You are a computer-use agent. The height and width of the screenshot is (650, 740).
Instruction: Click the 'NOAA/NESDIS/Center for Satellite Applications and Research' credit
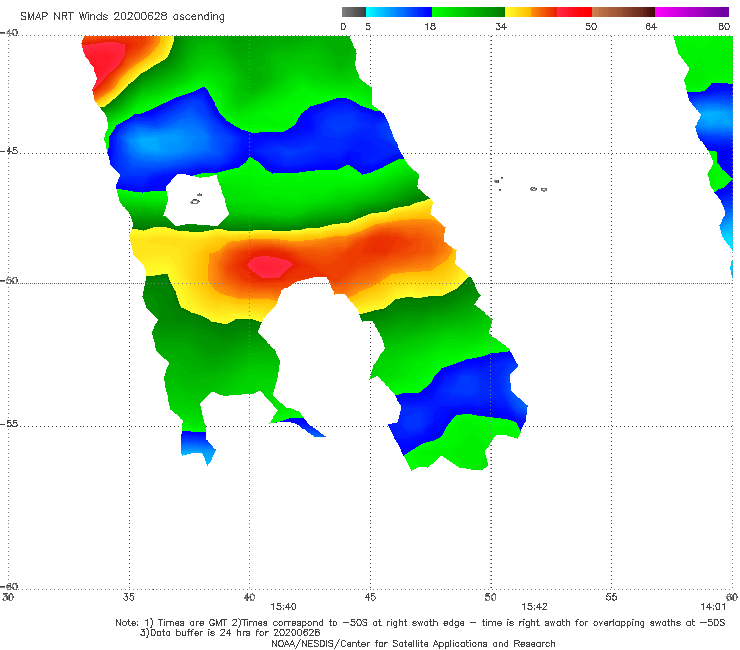pyautogui.click(x=413, y=644)
